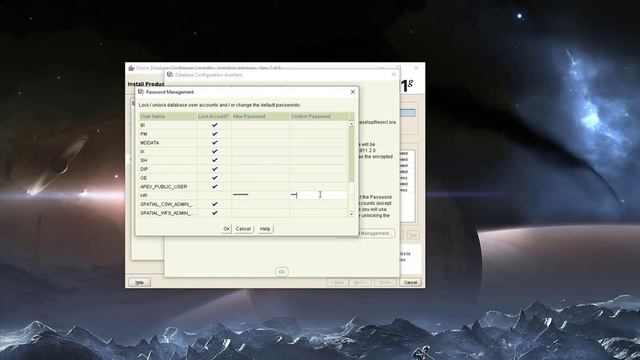This screenshot has width=640, height=360.
Task: Click the HR New Password field
Action: (x=260, y=196)
